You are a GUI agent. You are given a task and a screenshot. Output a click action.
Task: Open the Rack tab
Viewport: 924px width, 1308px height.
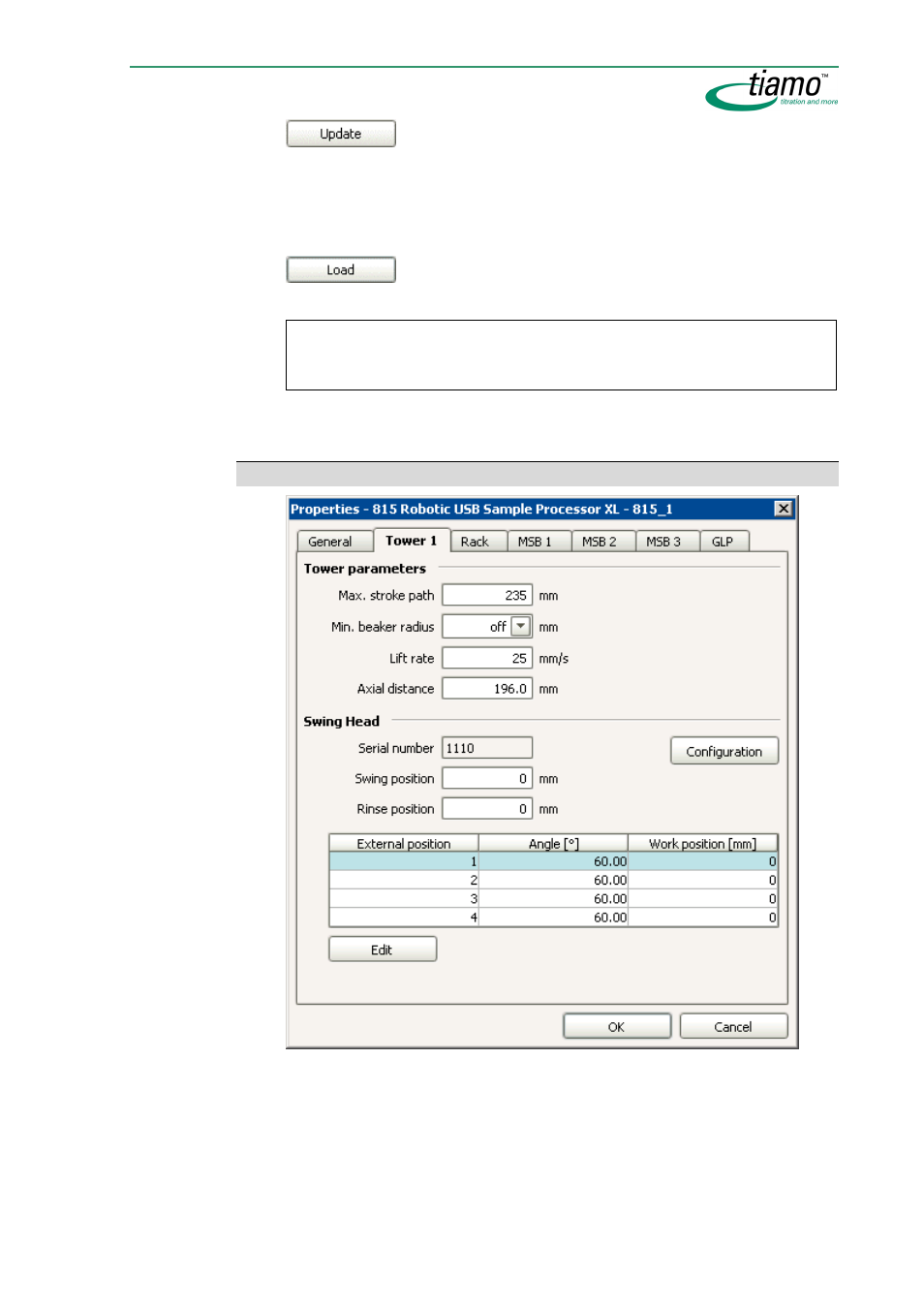tap(478, 542)
